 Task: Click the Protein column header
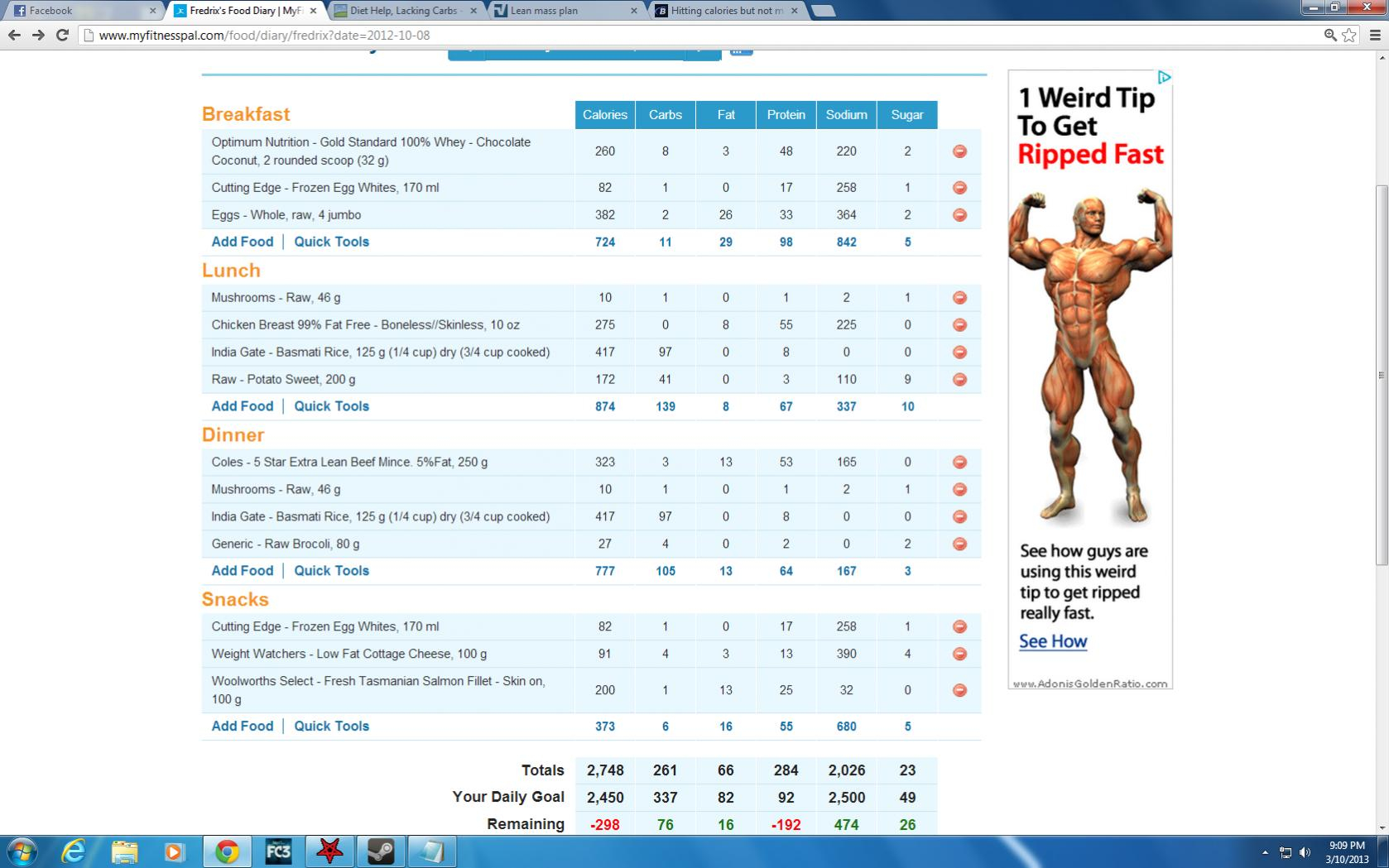786,115
